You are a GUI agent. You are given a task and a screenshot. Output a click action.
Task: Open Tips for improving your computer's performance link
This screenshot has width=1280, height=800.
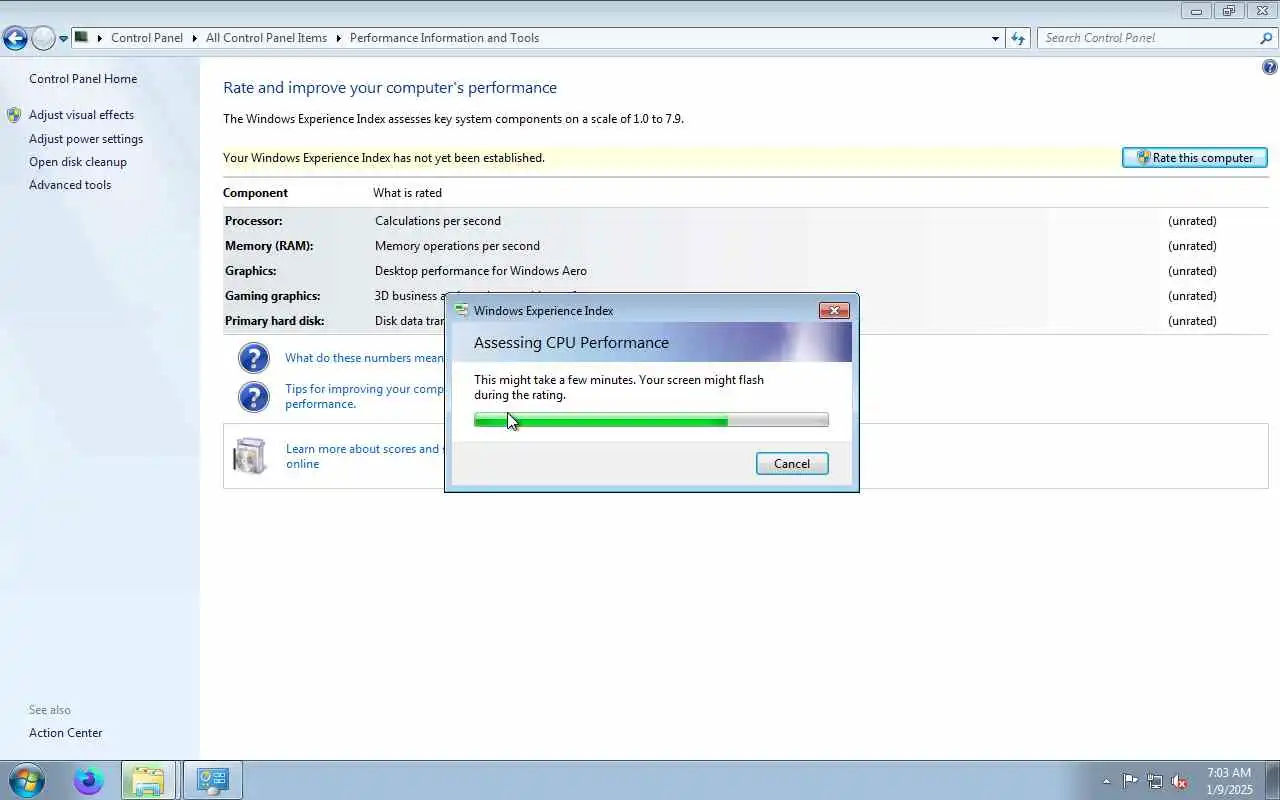pos(364,396)
